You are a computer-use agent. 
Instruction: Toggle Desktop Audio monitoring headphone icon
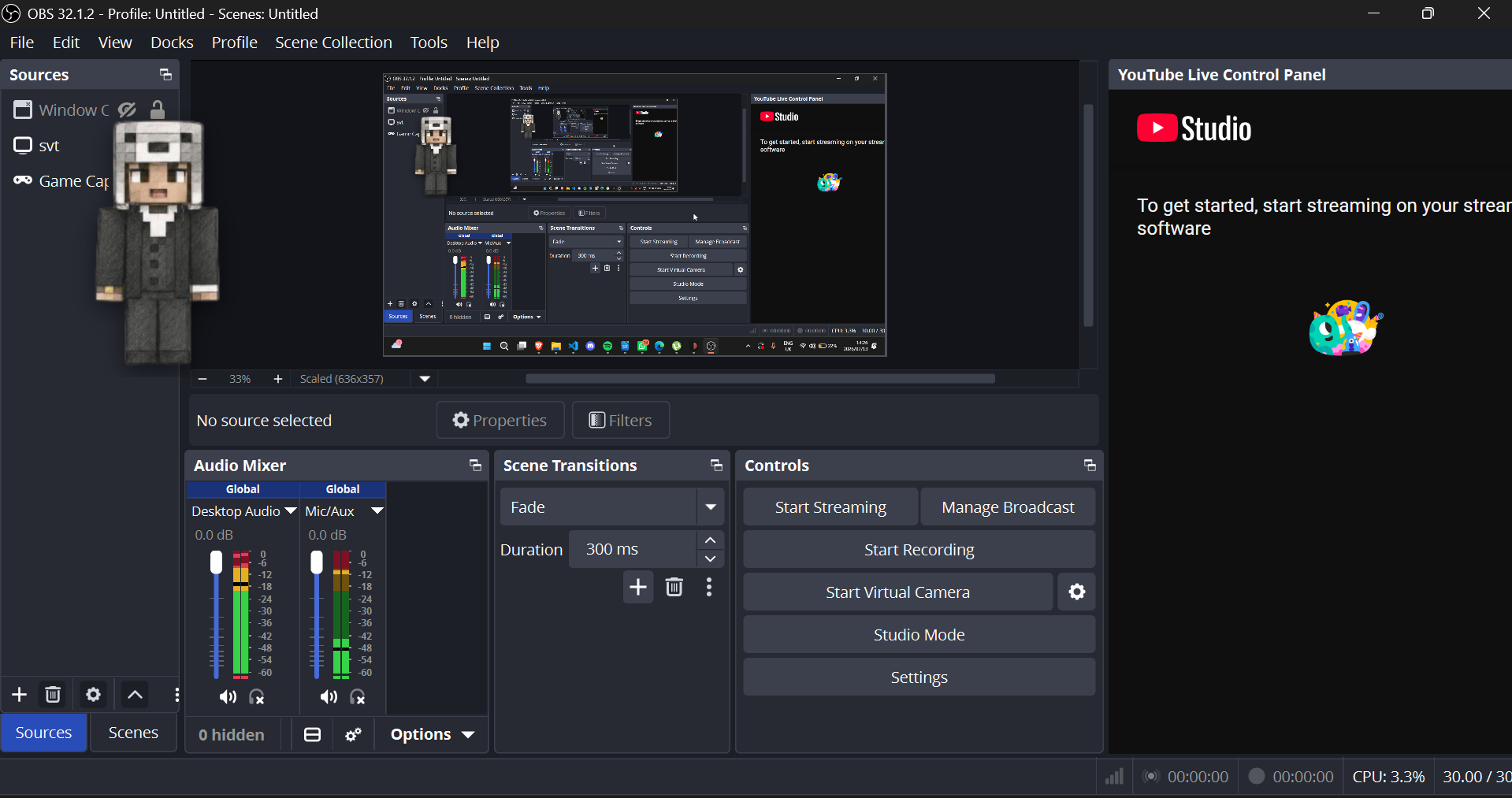tap(257, 697)
